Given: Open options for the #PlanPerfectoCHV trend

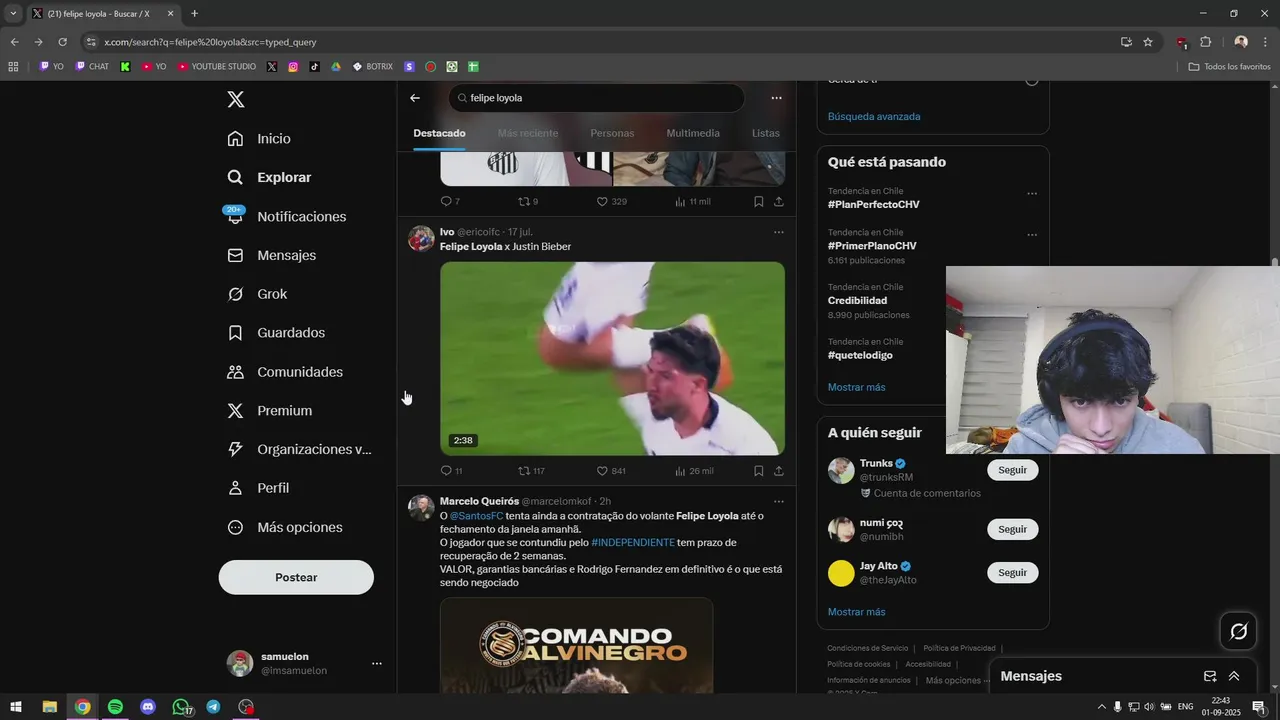Looking at the screenshot, I should (1032, 194).
